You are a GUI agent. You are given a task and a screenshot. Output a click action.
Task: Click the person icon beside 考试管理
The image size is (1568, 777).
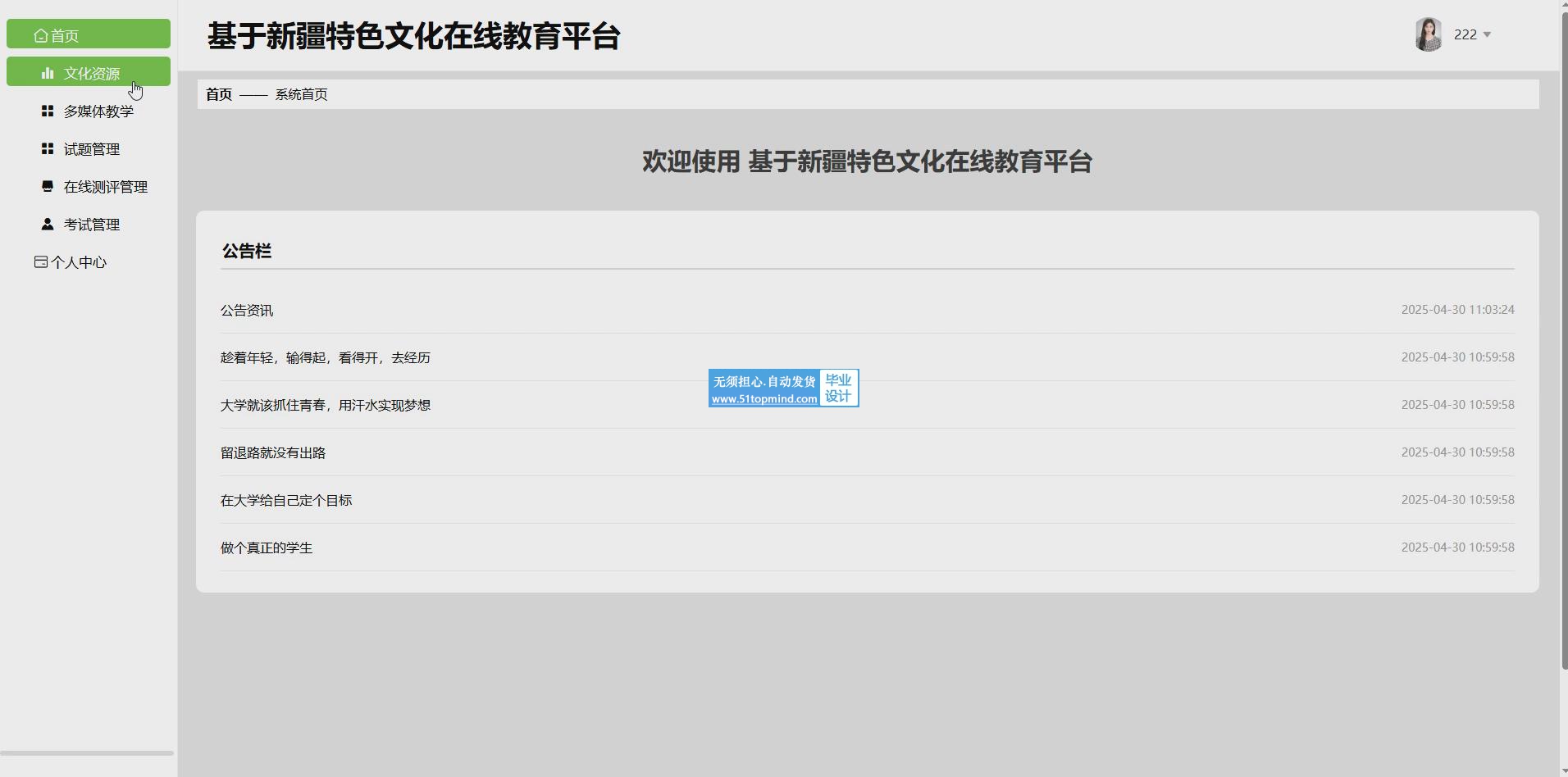pos(48,224)
